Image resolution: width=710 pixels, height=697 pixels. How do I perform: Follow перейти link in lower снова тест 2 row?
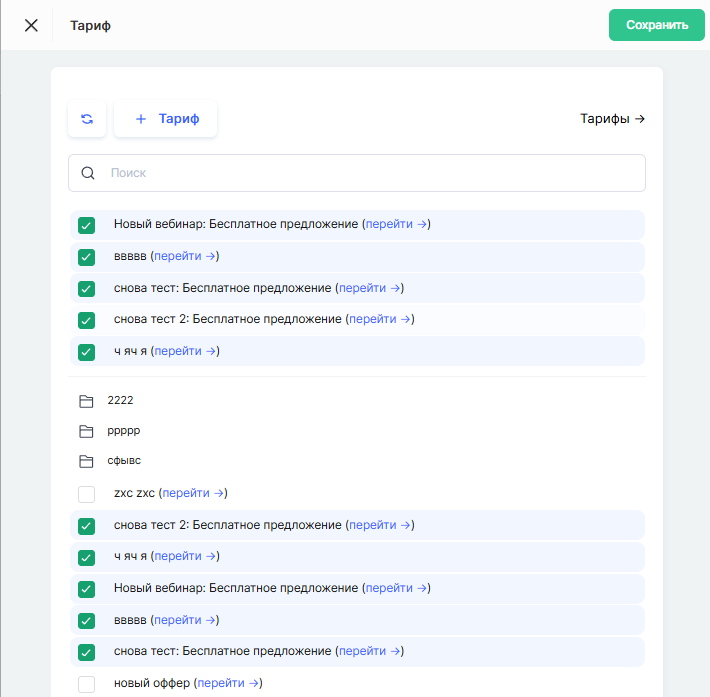[380, 525]
